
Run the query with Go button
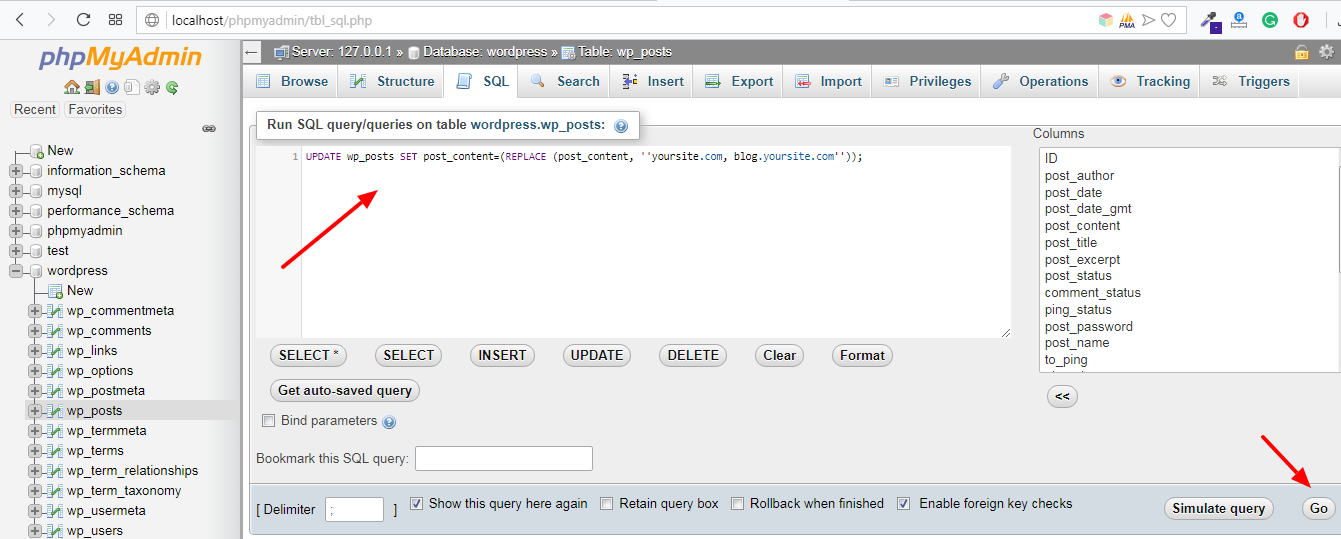click(1319, 508)
